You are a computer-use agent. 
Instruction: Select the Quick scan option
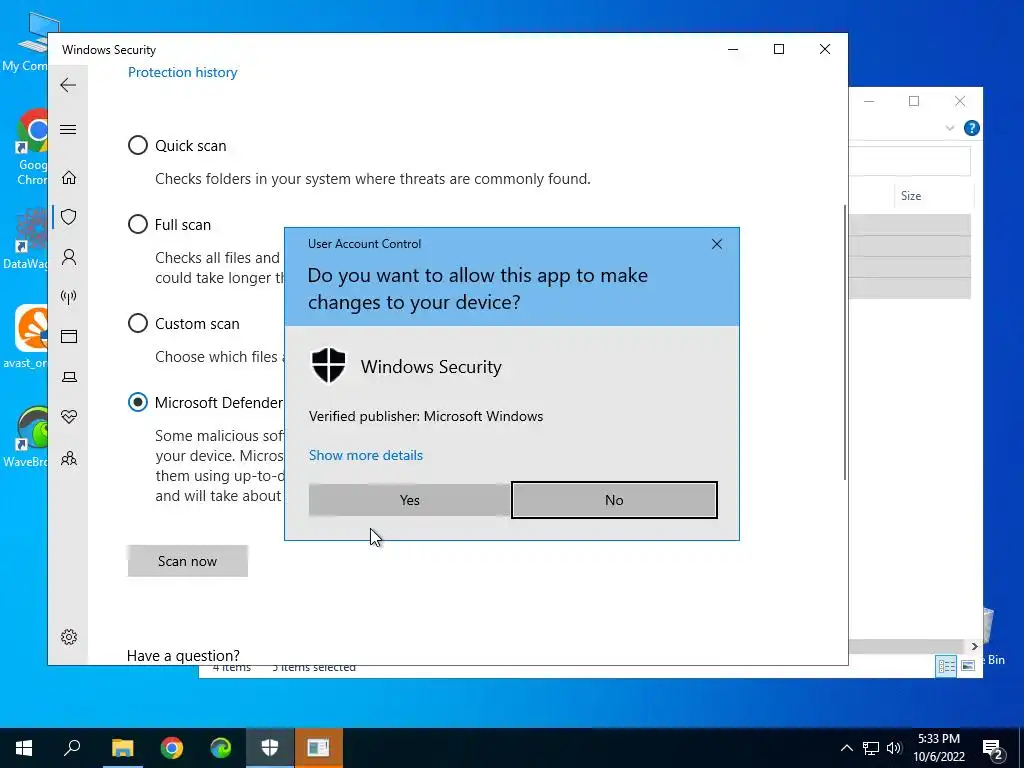(138, 145)
